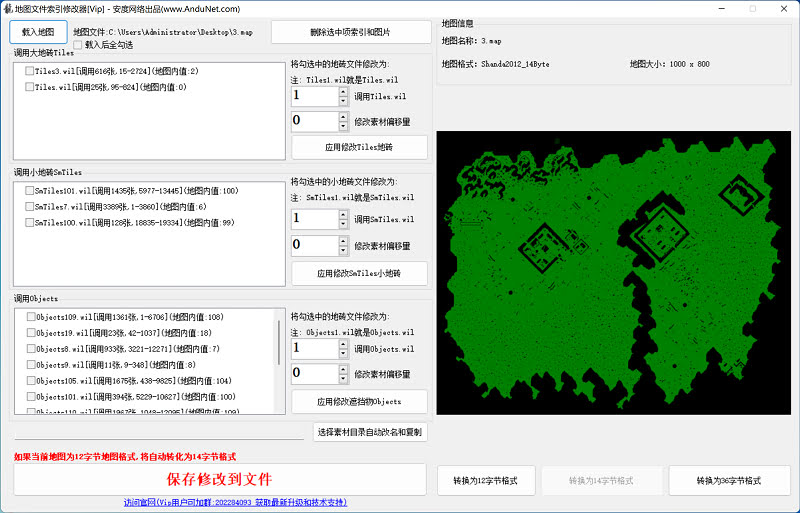This screenshot has width=800, height=513.
Task: Click 选择素材目录自动改名和复制 button
Action: pos(370,432)
